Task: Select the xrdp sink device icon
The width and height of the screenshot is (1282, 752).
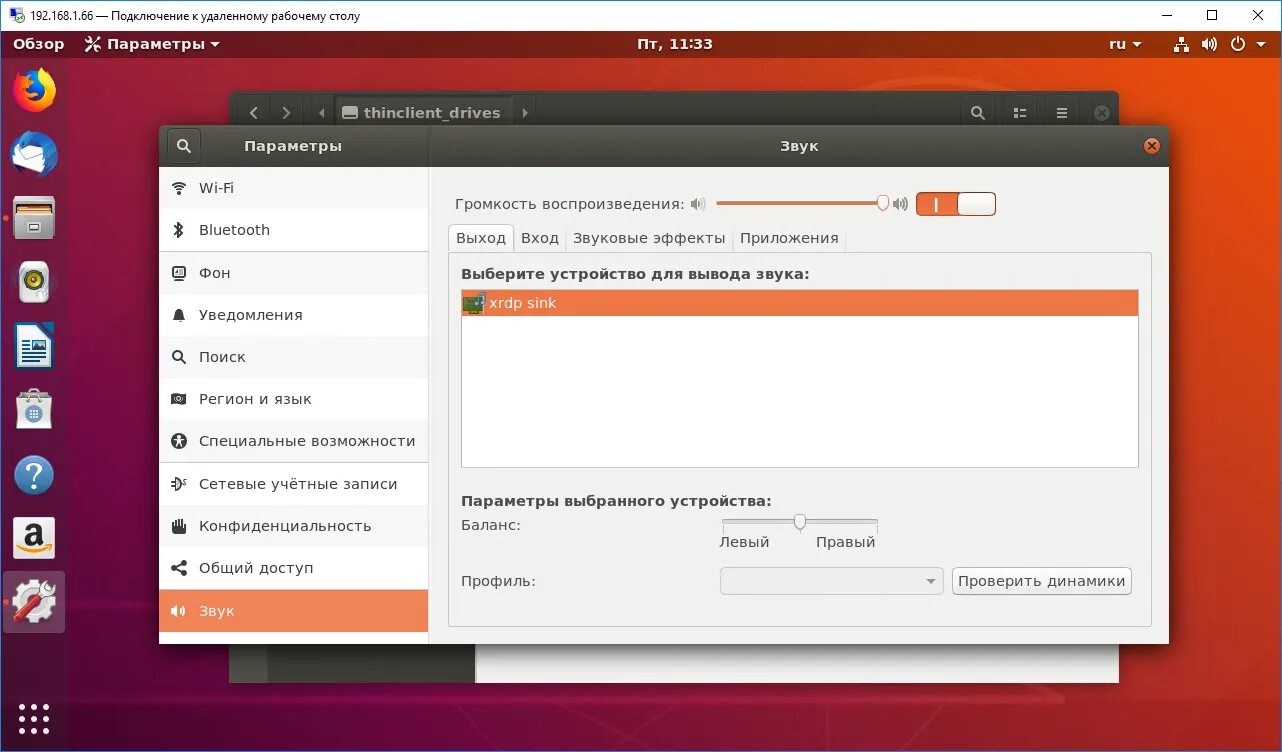Action: 474,303
